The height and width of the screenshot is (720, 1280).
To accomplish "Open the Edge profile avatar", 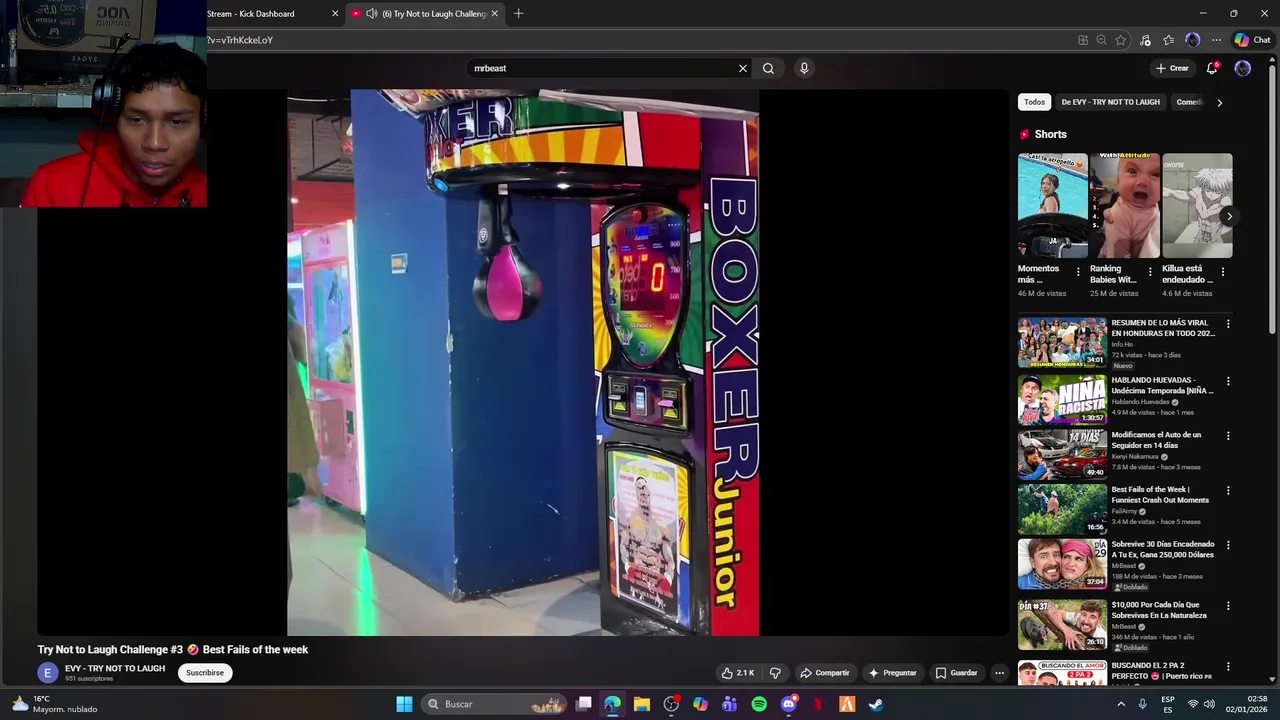I will [1192, 40].
